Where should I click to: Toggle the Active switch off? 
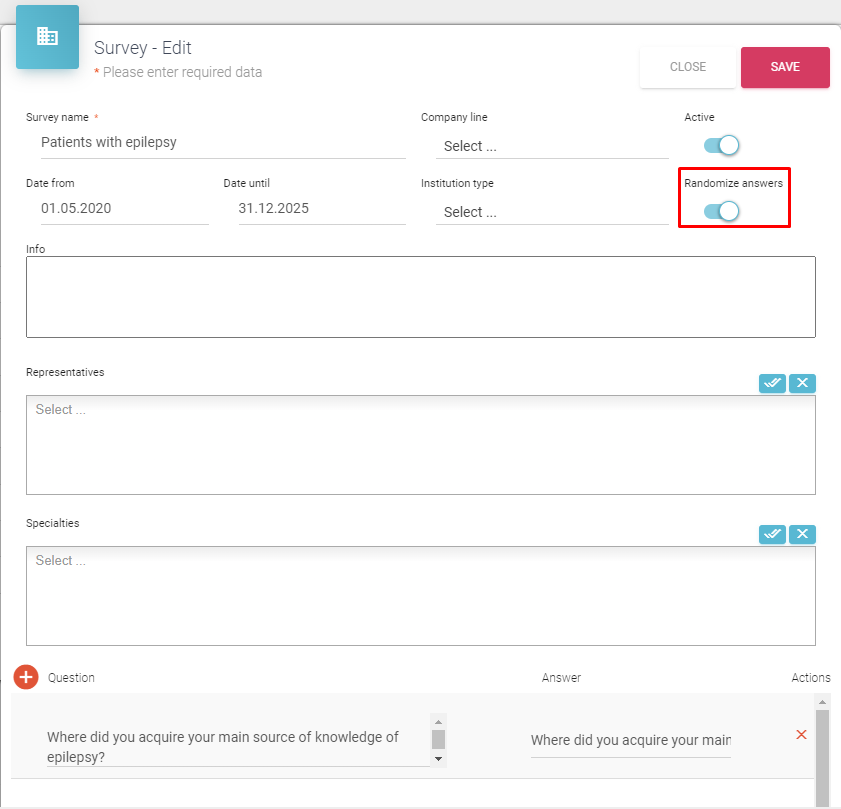pyautogui.click(x=721, y=145)
